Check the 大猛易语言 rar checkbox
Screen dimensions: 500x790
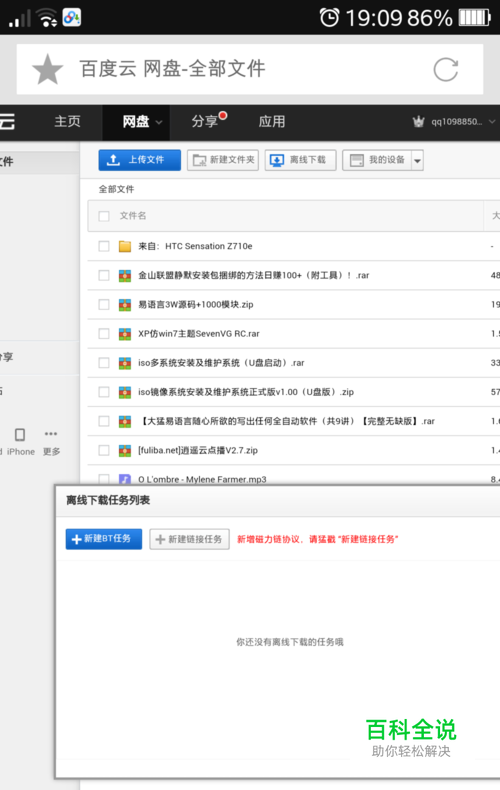tap(104, 421)
